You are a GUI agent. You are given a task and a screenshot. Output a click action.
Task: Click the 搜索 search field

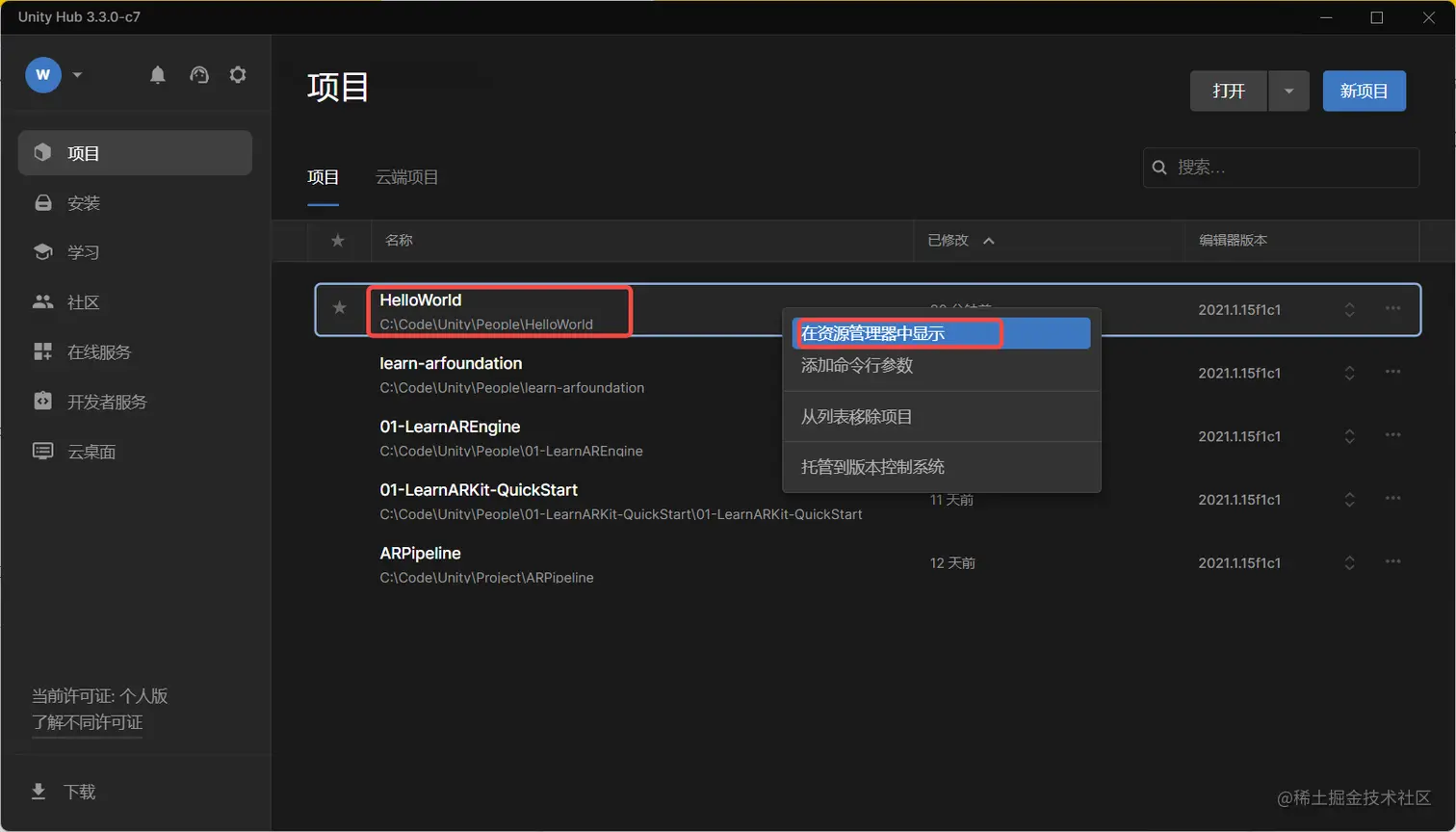click(x=1281, y=168)
